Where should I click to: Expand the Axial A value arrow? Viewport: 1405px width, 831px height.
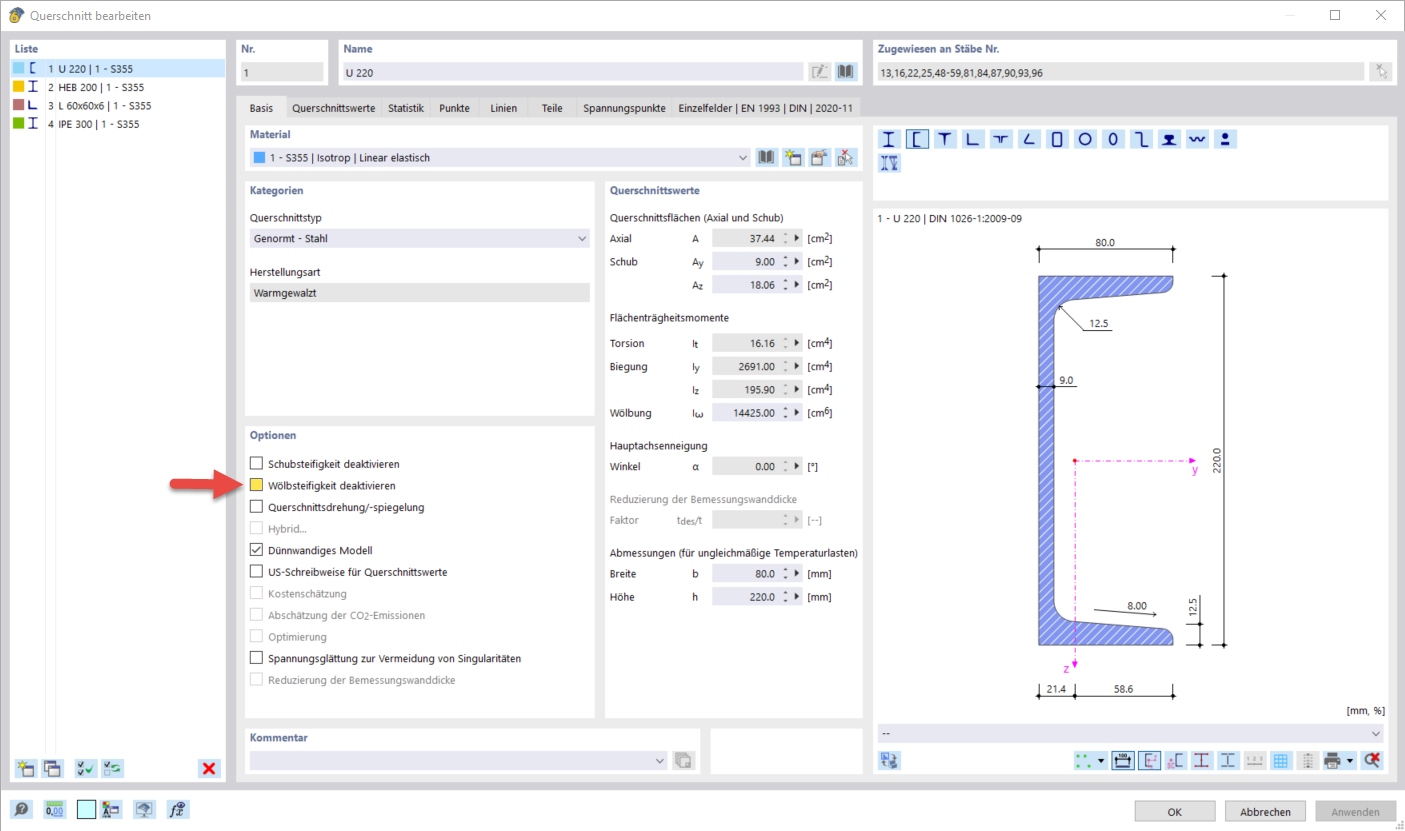pos(797,239)
